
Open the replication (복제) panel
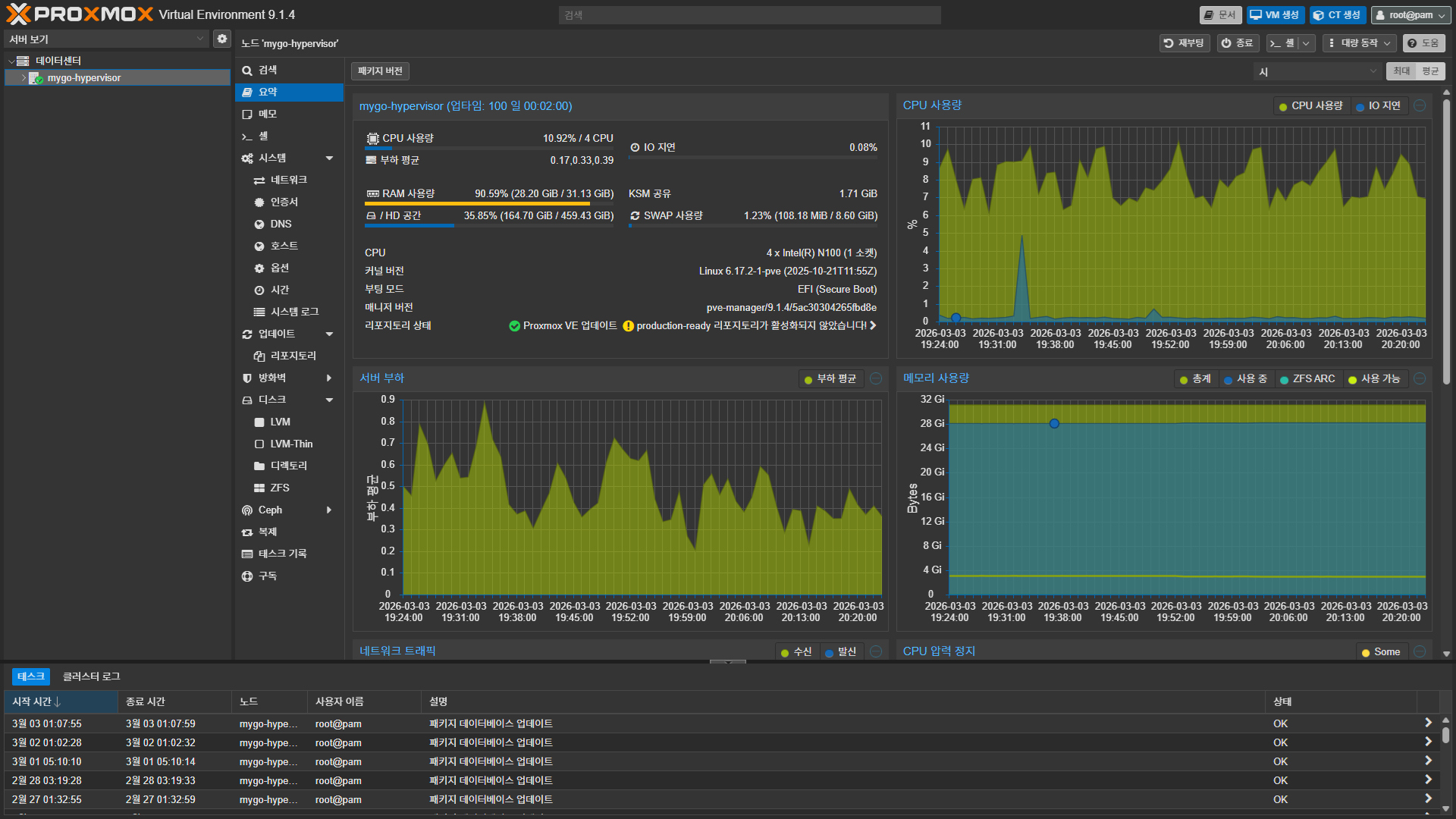coord(268,532)
